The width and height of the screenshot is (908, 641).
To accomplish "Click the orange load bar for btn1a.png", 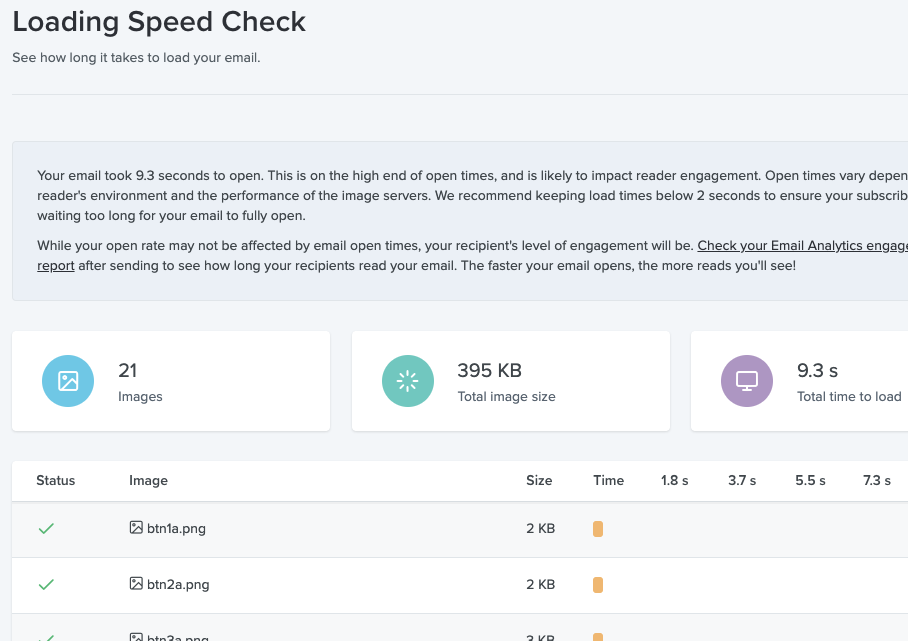I will pos(597,528).
